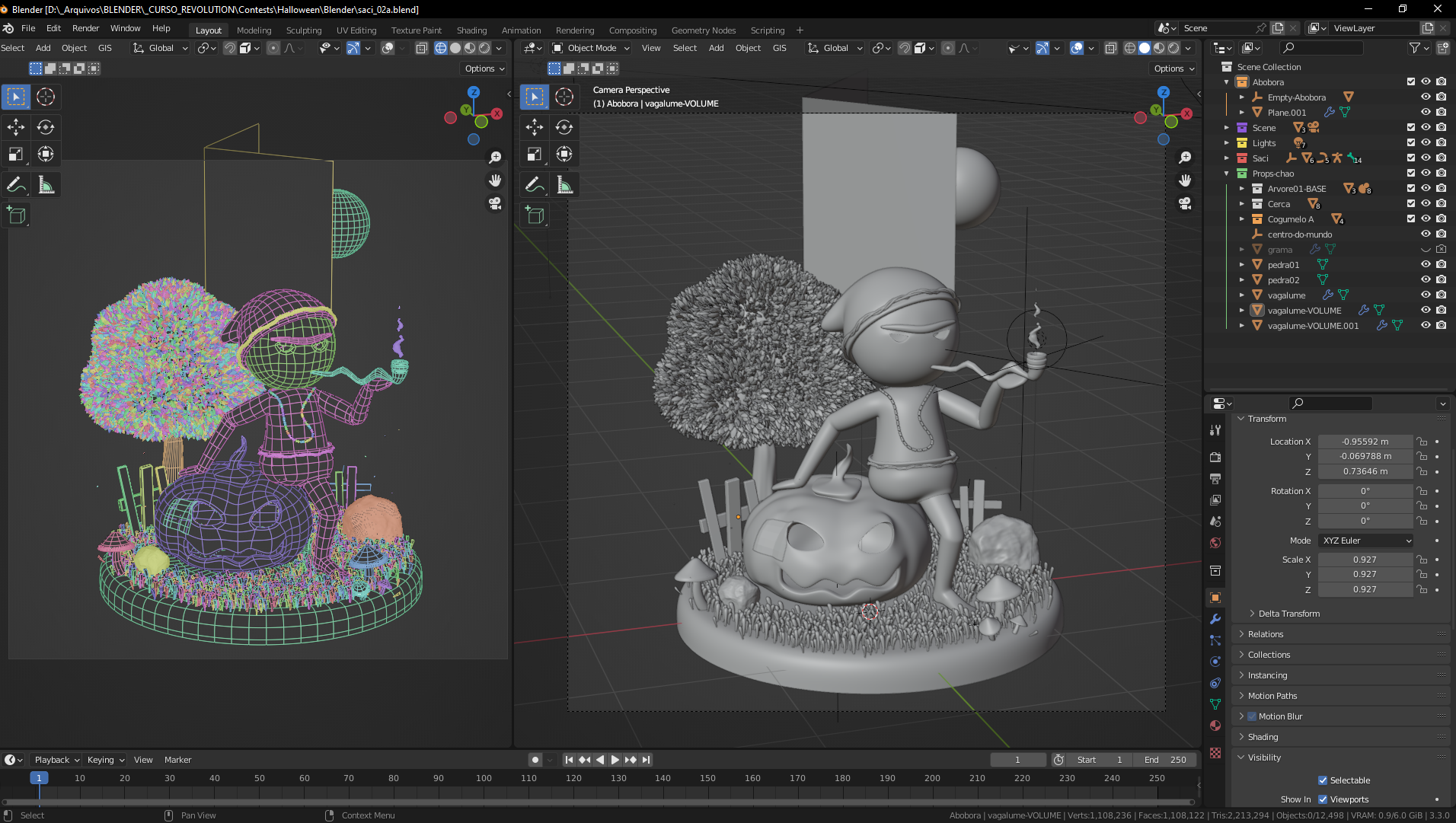
Task: Click the Location X value field
Action: point(1365,442)
